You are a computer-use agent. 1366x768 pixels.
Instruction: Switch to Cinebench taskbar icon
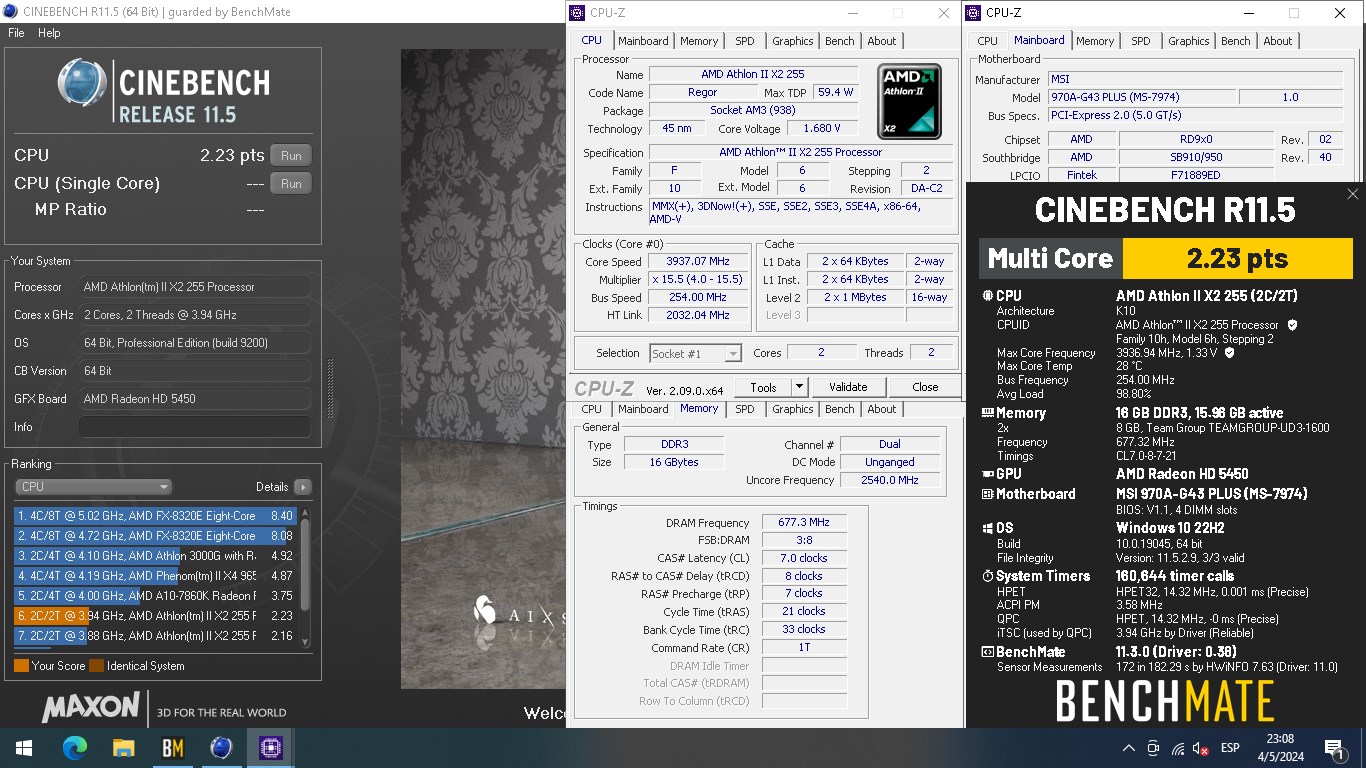point(221,748)
